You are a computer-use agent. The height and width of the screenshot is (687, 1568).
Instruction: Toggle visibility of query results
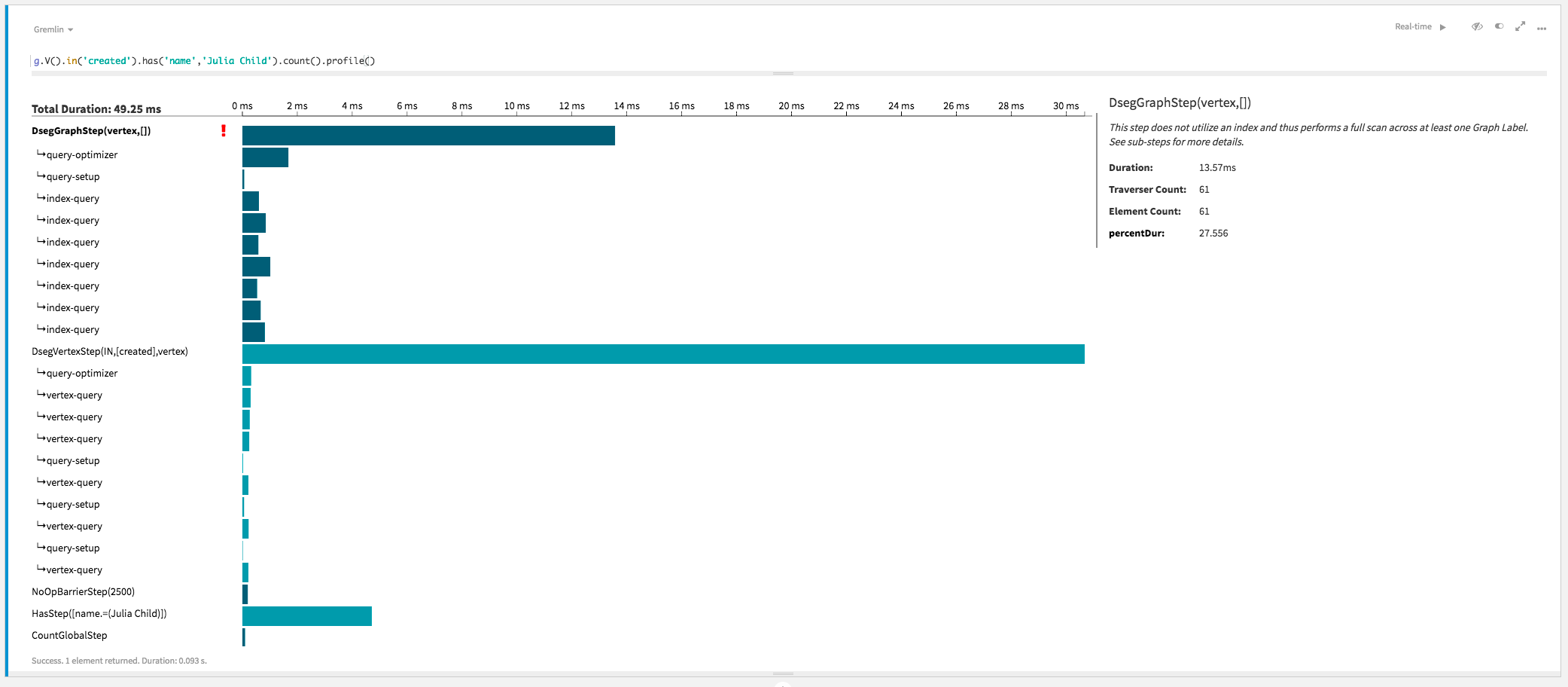pos(1477,26)
